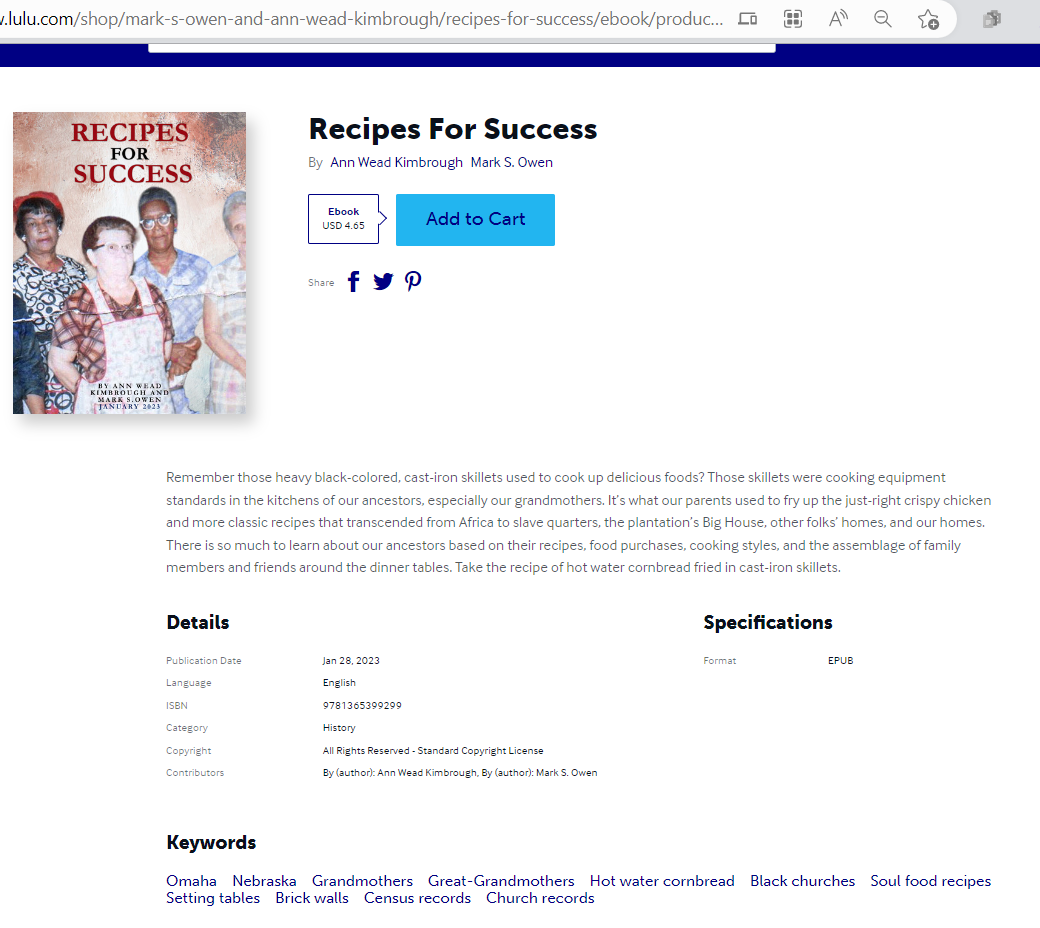1040x928 pixels.
Task: Open the browser apps grid icon
Action: 793,19
